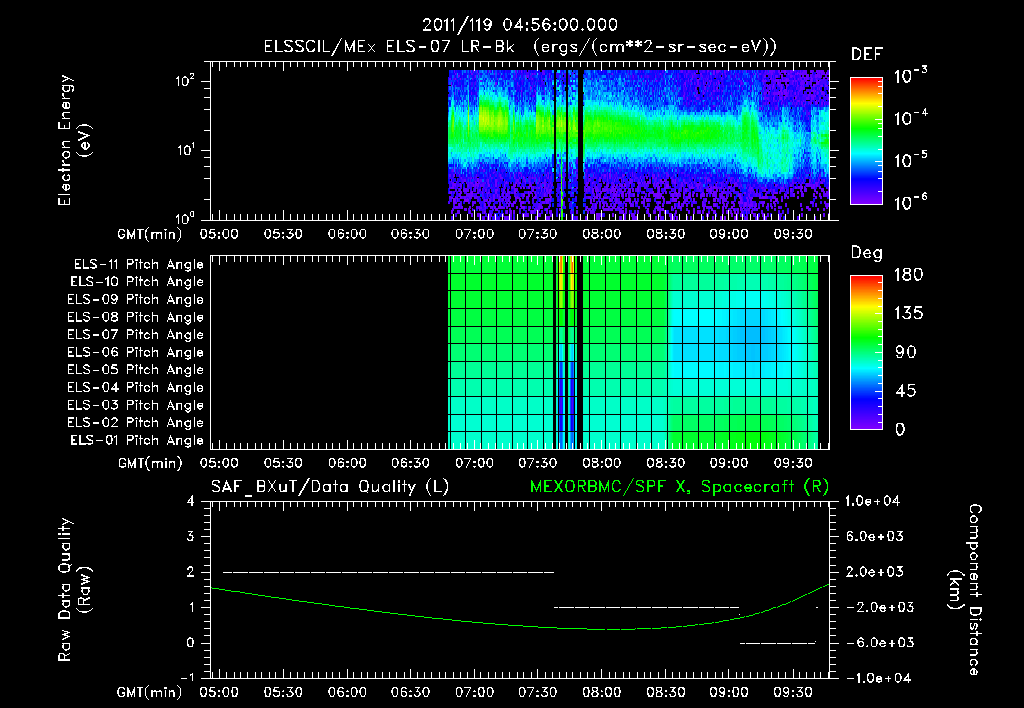Click the white data quality line at level 2
The image size is (1024, 708).
(389, 572)
